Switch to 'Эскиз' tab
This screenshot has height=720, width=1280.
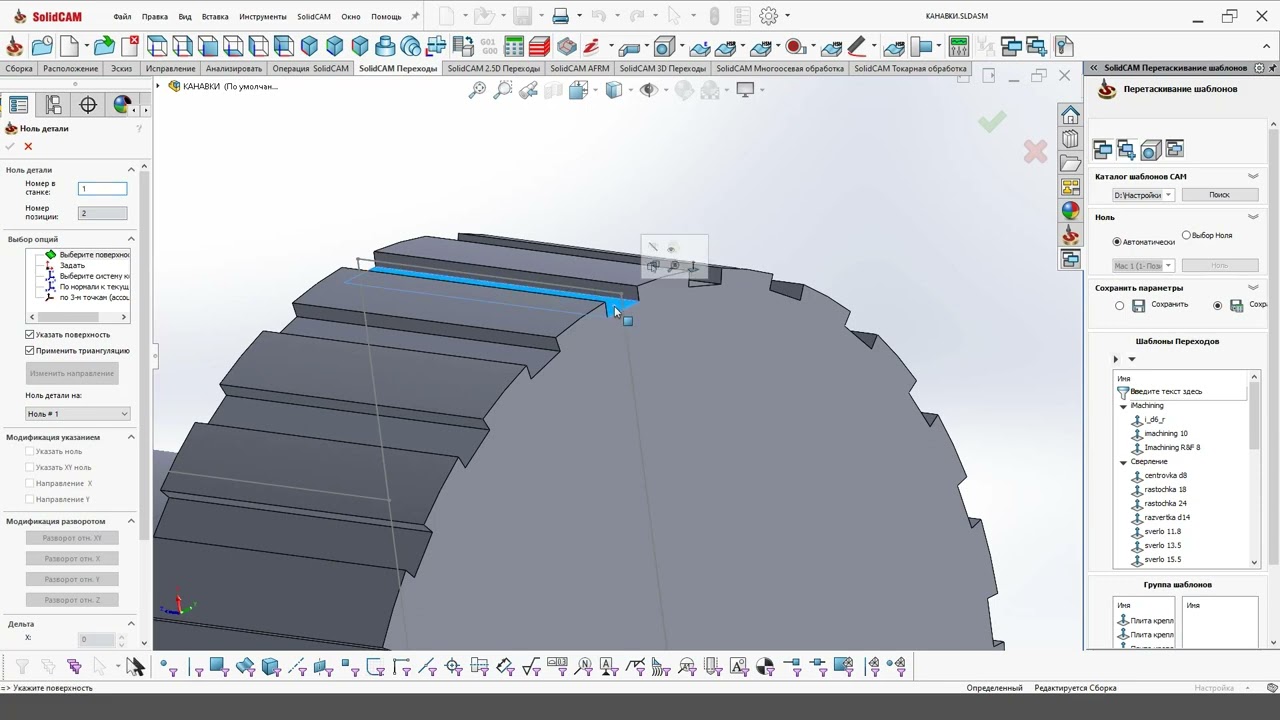coord(121,69)
